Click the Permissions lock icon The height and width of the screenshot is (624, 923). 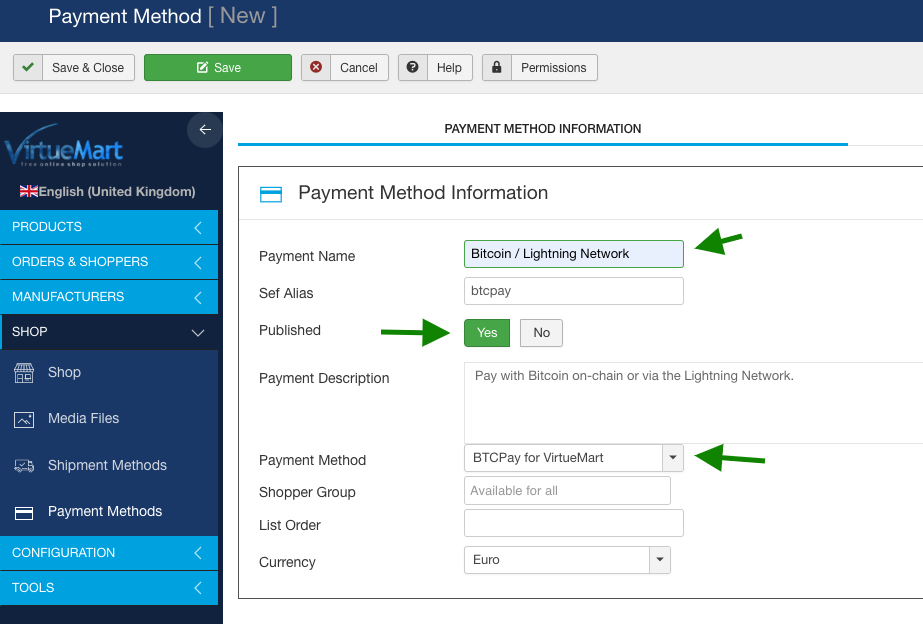pyautogui.click(x=497, y=67)
